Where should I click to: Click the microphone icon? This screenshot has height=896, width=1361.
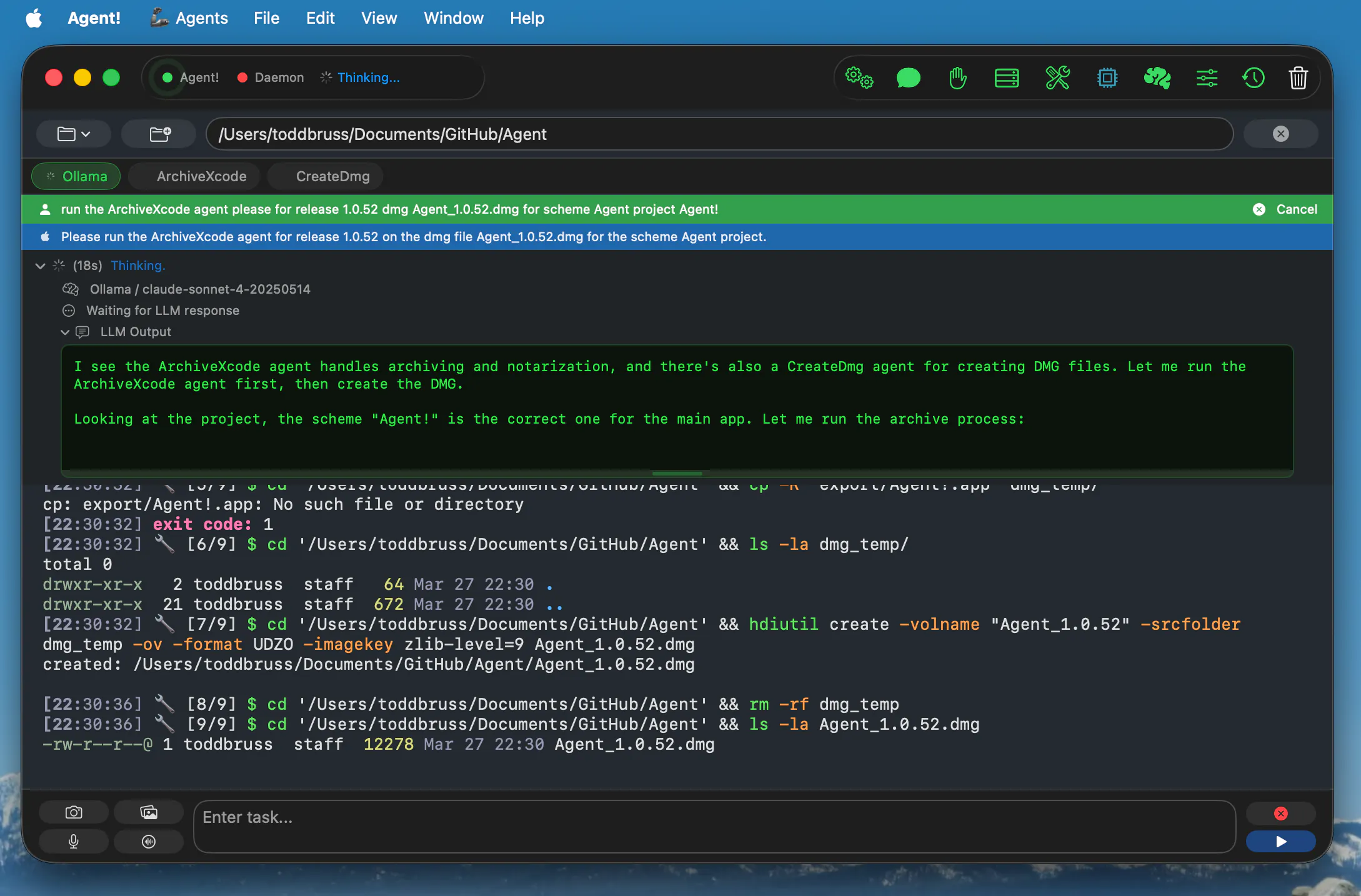(74, 842)
